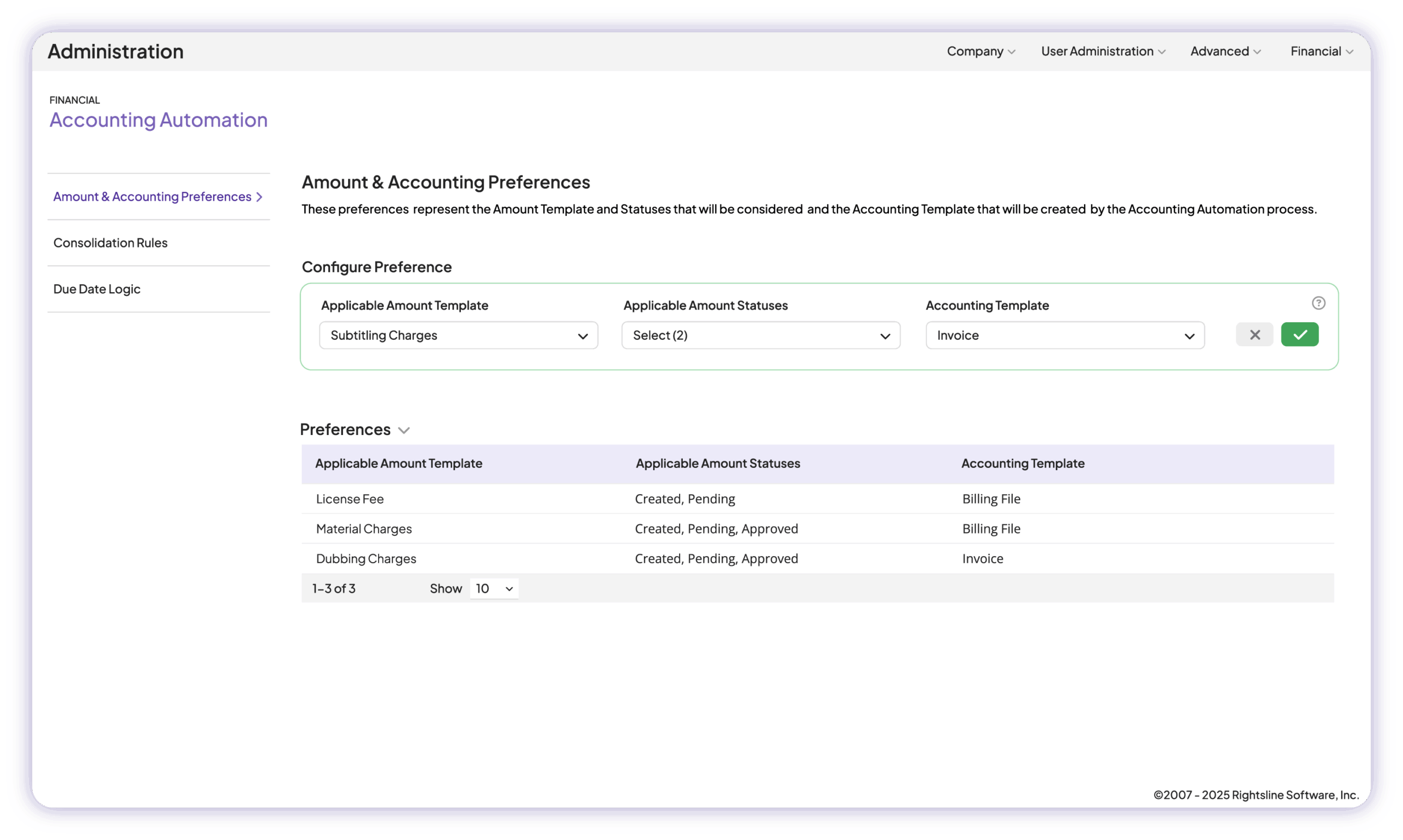Select the Material Charges preference row
The height and width of the screenshot is (840, 1403).
point(364,529)
